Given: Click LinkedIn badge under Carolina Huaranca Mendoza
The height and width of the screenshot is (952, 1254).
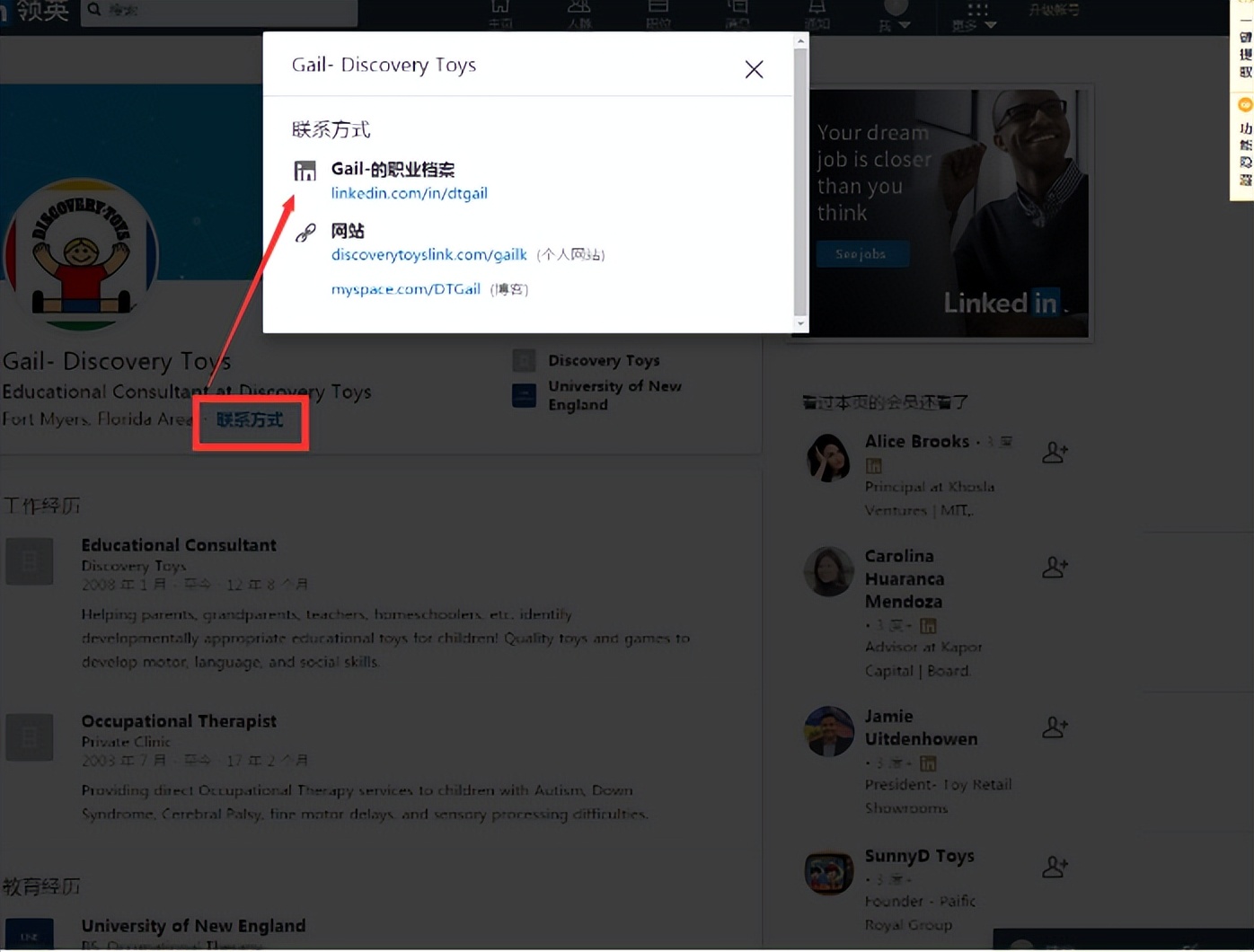Looking at the screenshot, I should (x=928, y=625).
